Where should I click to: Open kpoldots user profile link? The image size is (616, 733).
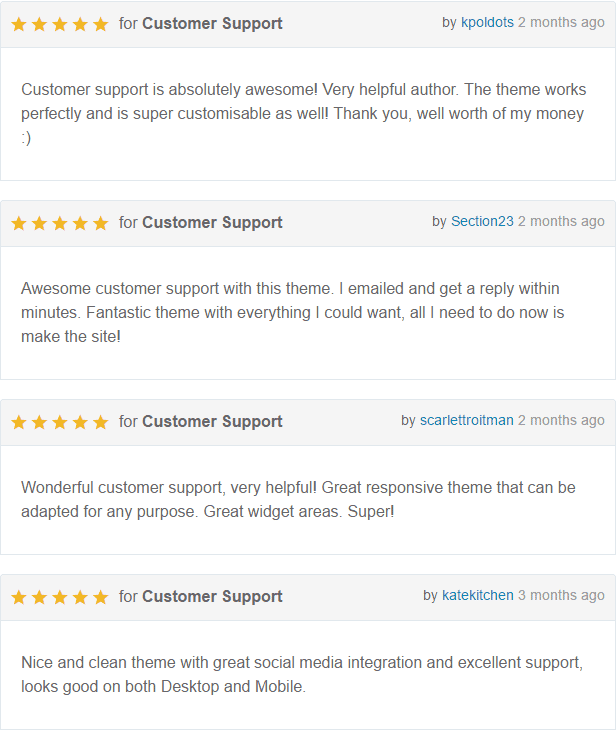pos(487,22)
